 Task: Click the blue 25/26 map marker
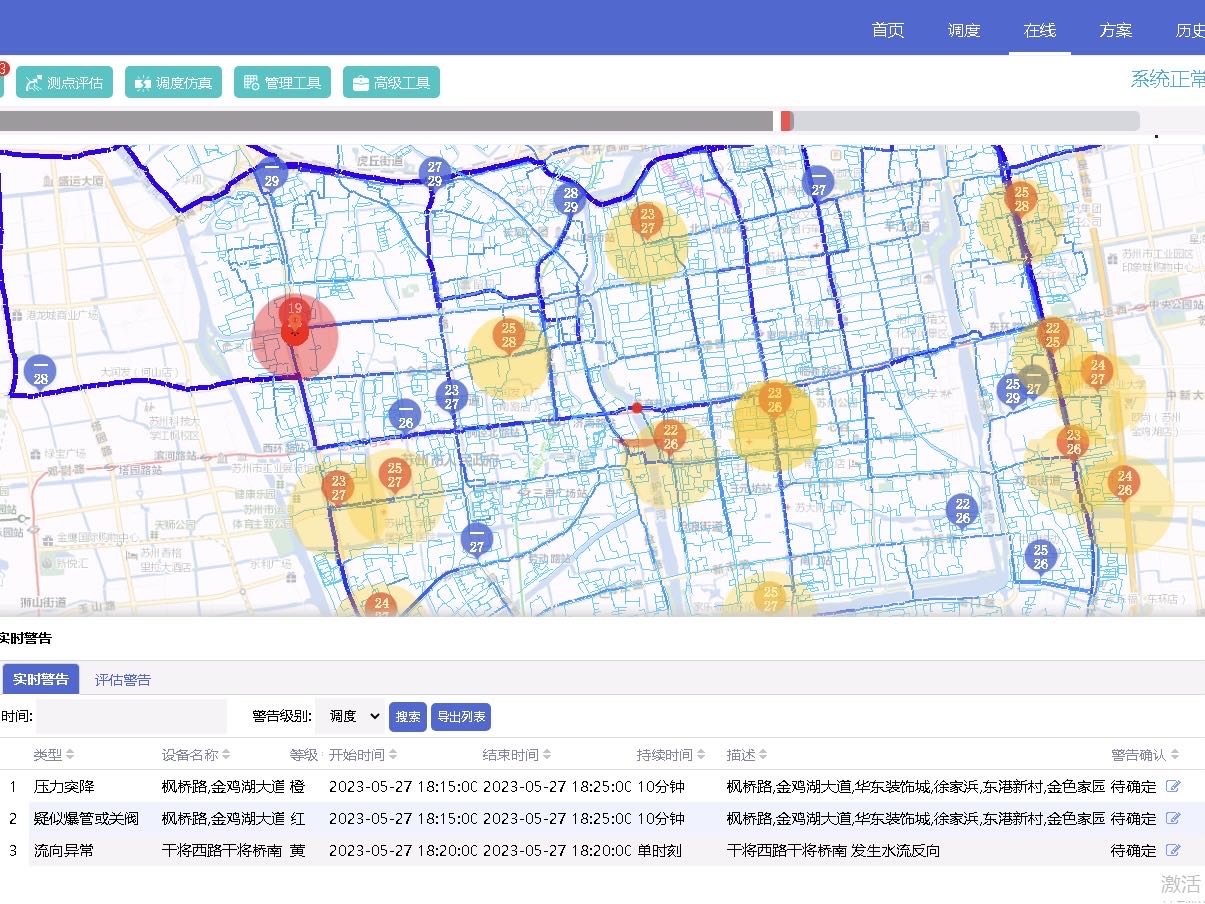(1040, 556)
